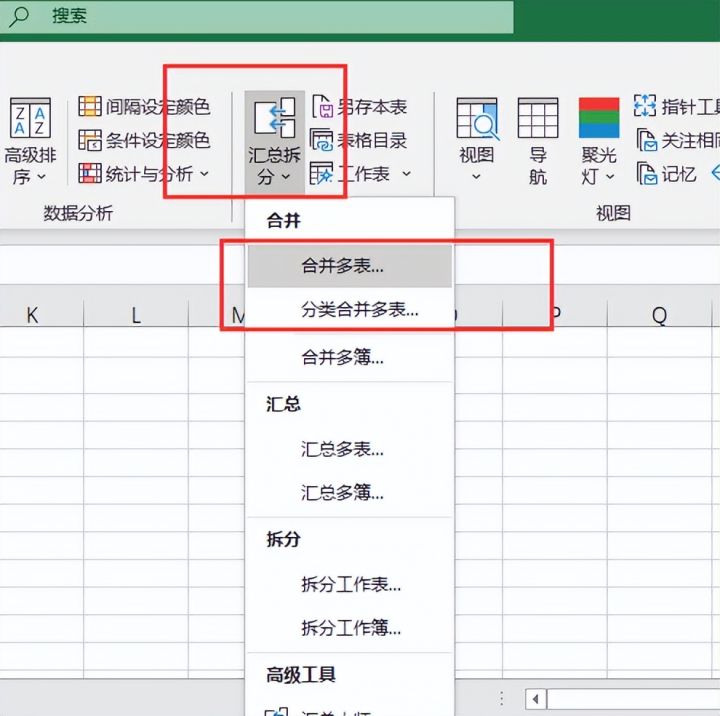The width and height of the screenshot is (720, 716).
Task: Click the 另存本表 save icon
Action: (x=322, y=107)
